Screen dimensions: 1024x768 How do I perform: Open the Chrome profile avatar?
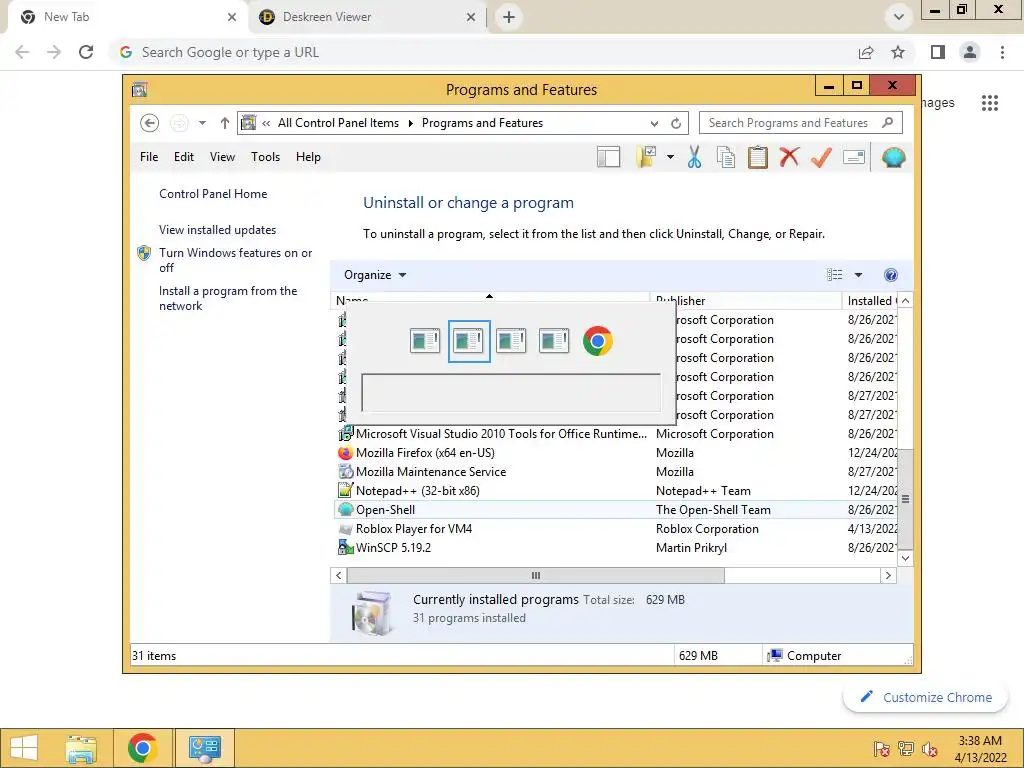point(970,52)
